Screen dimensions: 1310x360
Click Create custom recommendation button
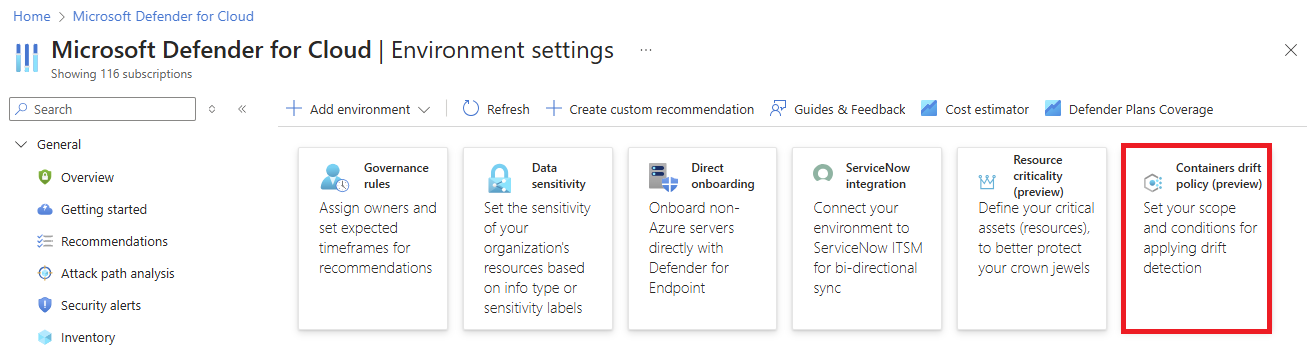point(650,109)
